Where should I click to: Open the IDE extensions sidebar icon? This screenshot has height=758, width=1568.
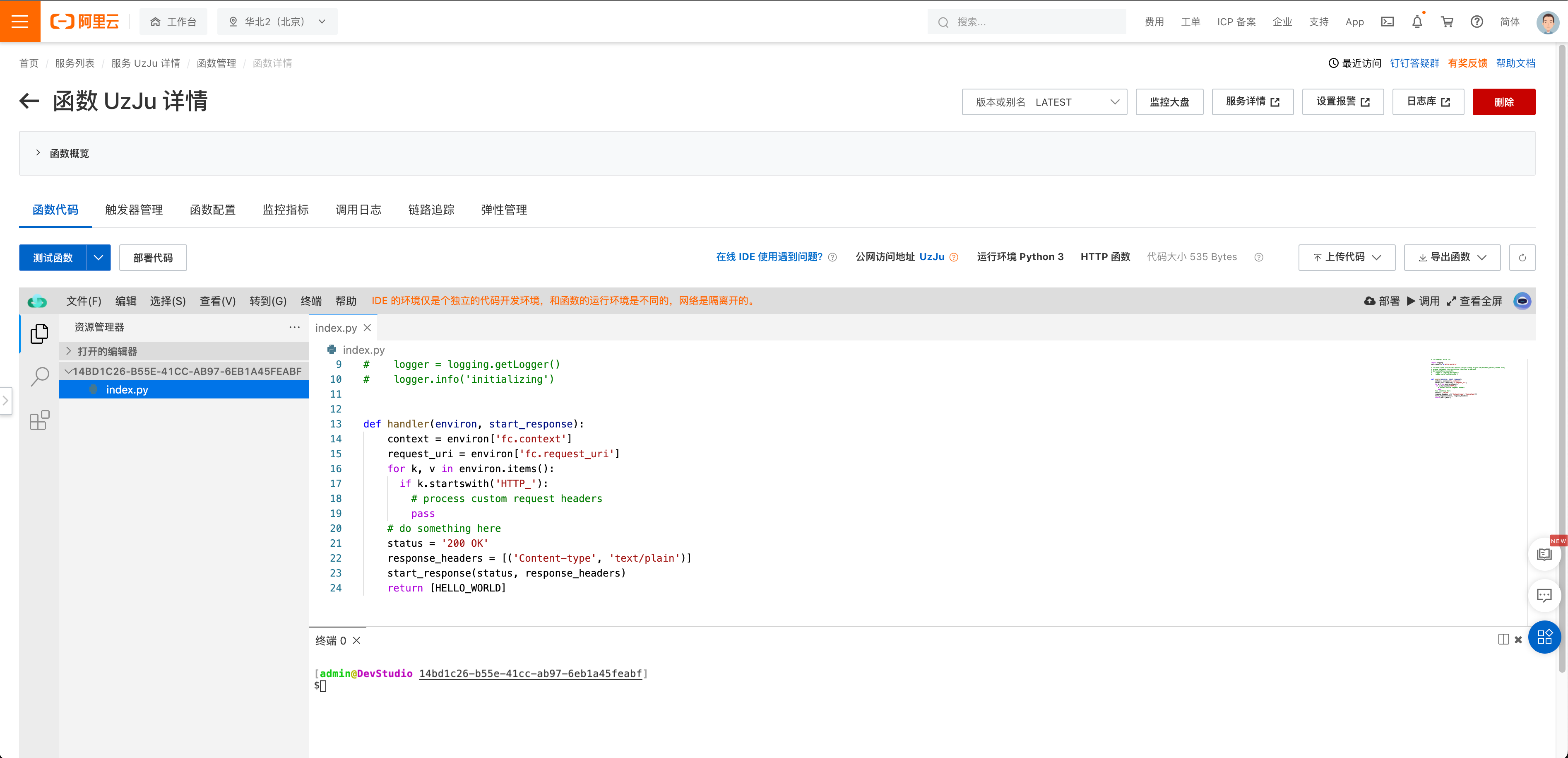coord(40,420)
